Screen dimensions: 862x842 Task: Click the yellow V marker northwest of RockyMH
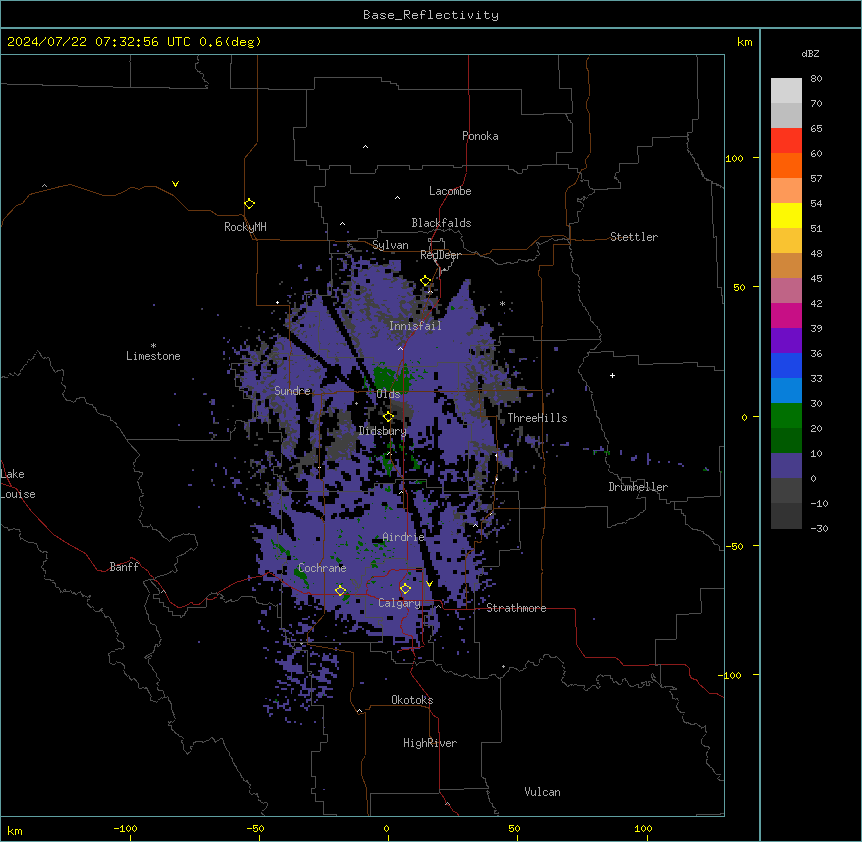coord(175,184)
